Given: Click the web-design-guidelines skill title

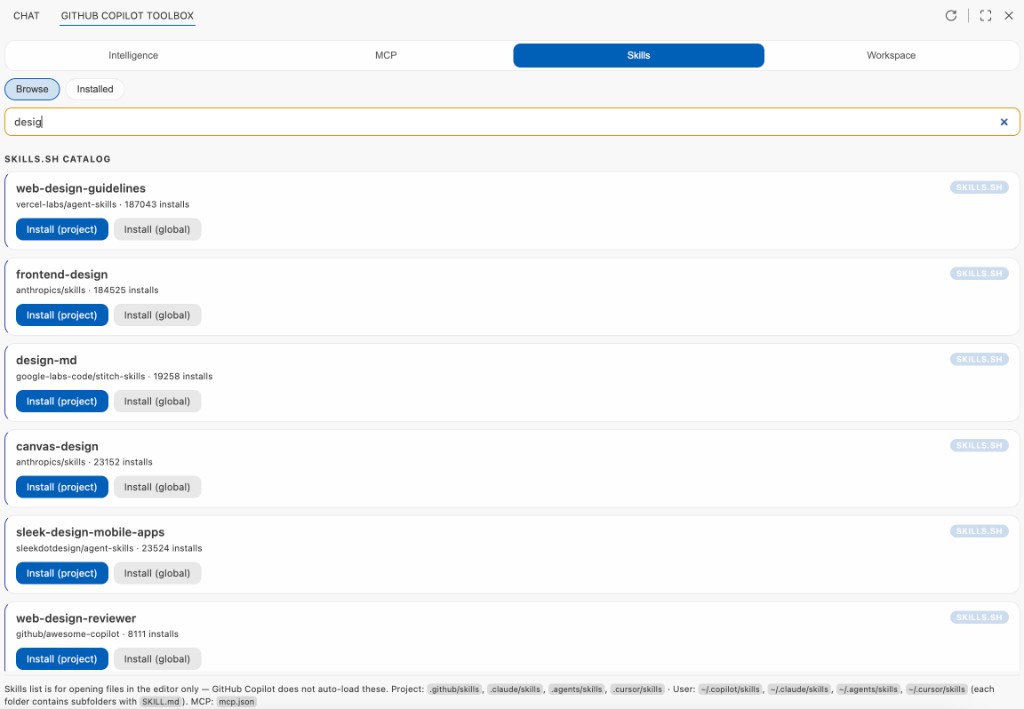Looking at the screenshot, I should tap(81, 188).
